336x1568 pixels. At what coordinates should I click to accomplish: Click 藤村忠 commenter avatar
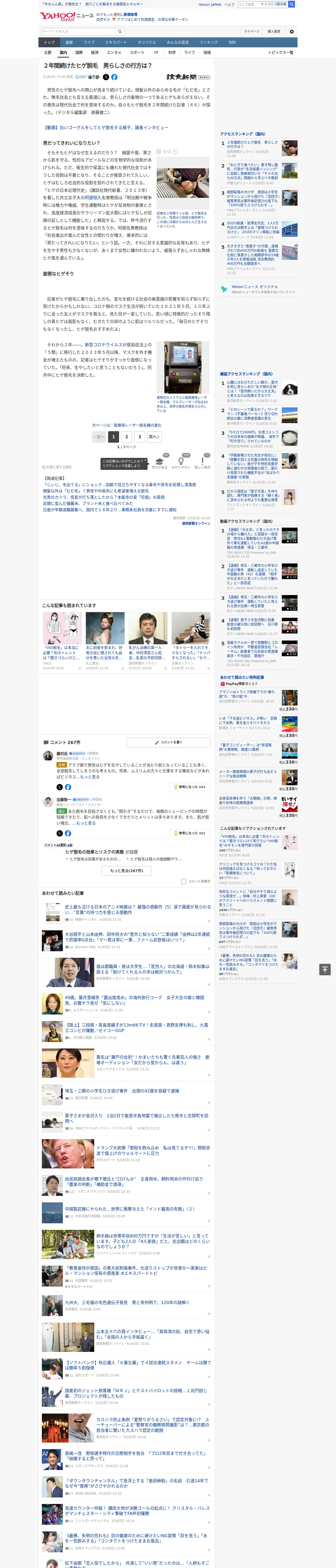click(48, 756)
